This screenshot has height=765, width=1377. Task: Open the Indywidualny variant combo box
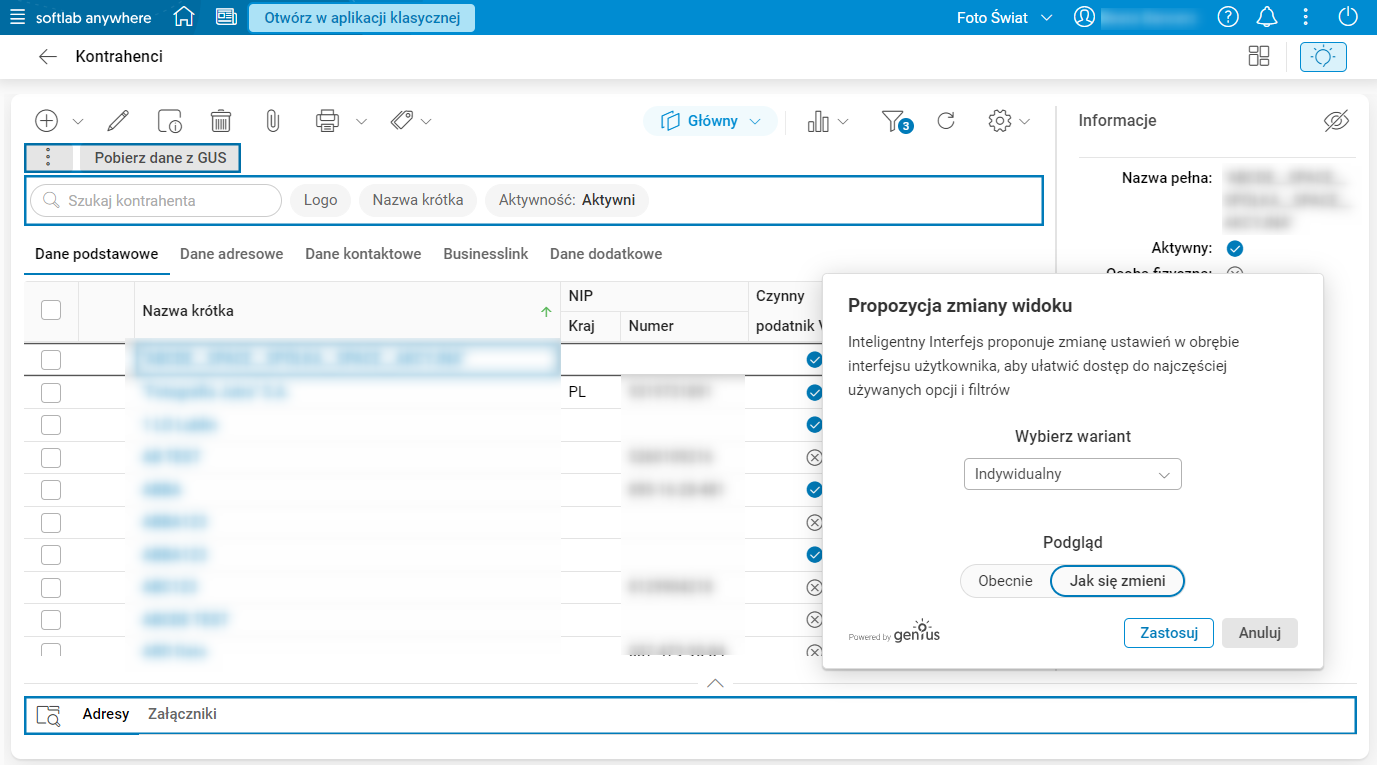point(1072,474)
